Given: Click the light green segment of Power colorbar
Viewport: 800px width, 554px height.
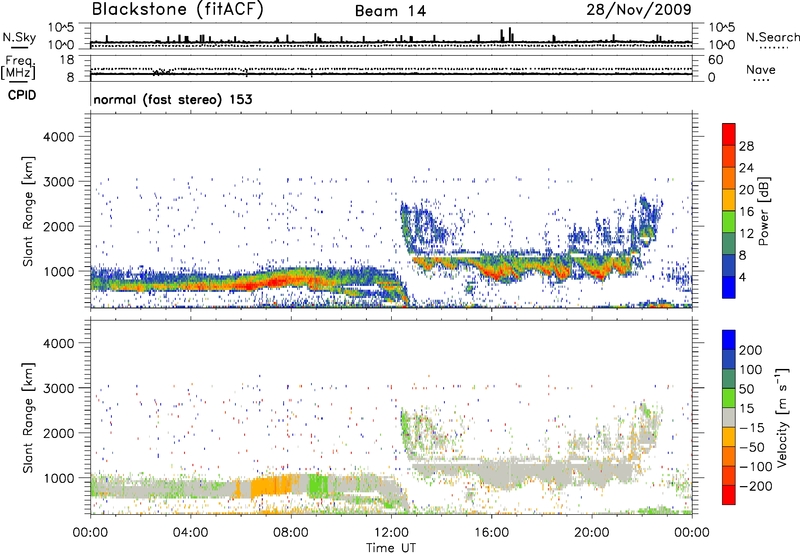Looking at the screenshot, I should point(729,222).
